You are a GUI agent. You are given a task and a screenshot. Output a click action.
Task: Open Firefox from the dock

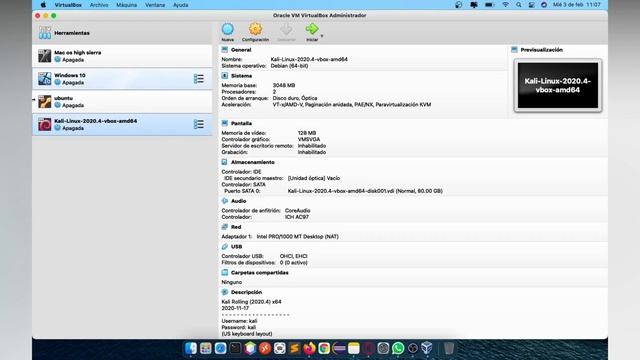point(309,348)
